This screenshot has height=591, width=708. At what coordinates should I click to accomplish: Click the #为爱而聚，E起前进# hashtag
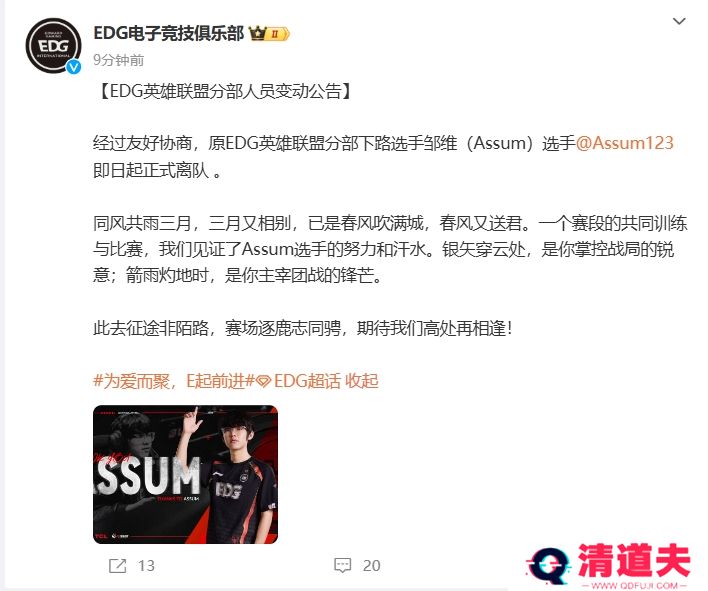174,381
